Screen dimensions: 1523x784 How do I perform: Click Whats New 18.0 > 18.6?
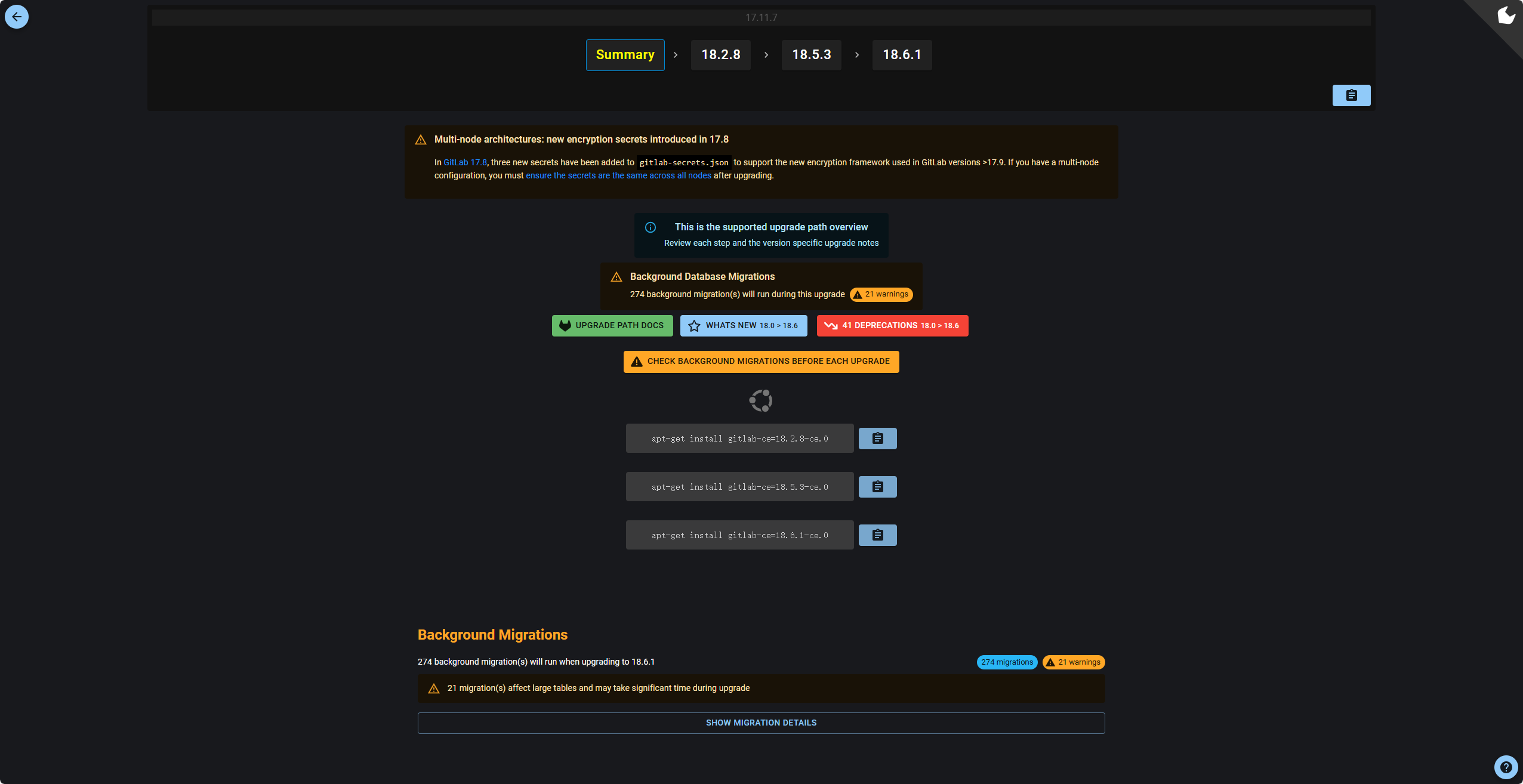[x=744, y=326]
